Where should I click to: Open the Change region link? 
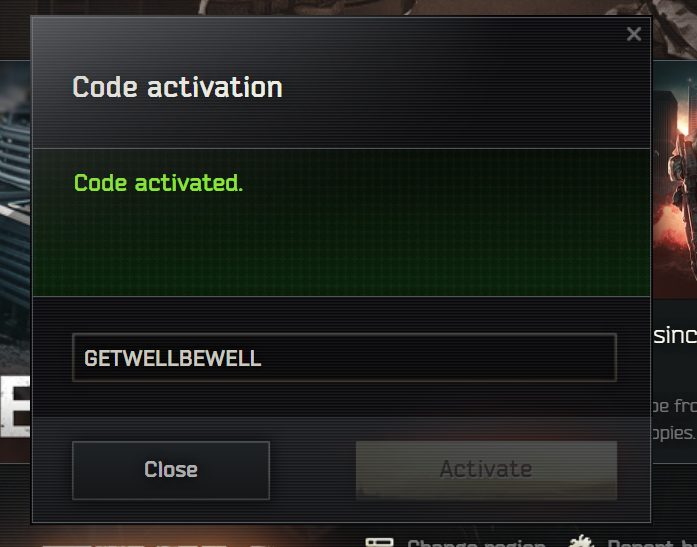tap(476, 543)
